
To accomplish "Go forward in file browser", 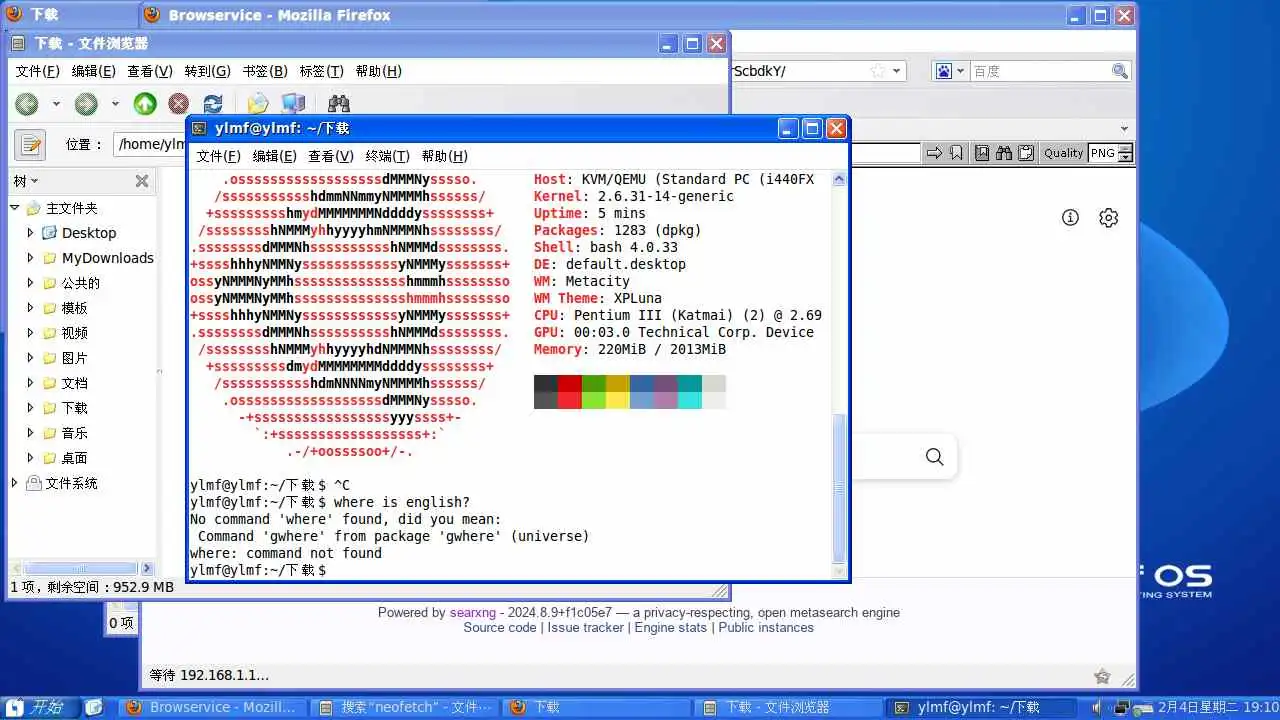I will tap(86, 104).
